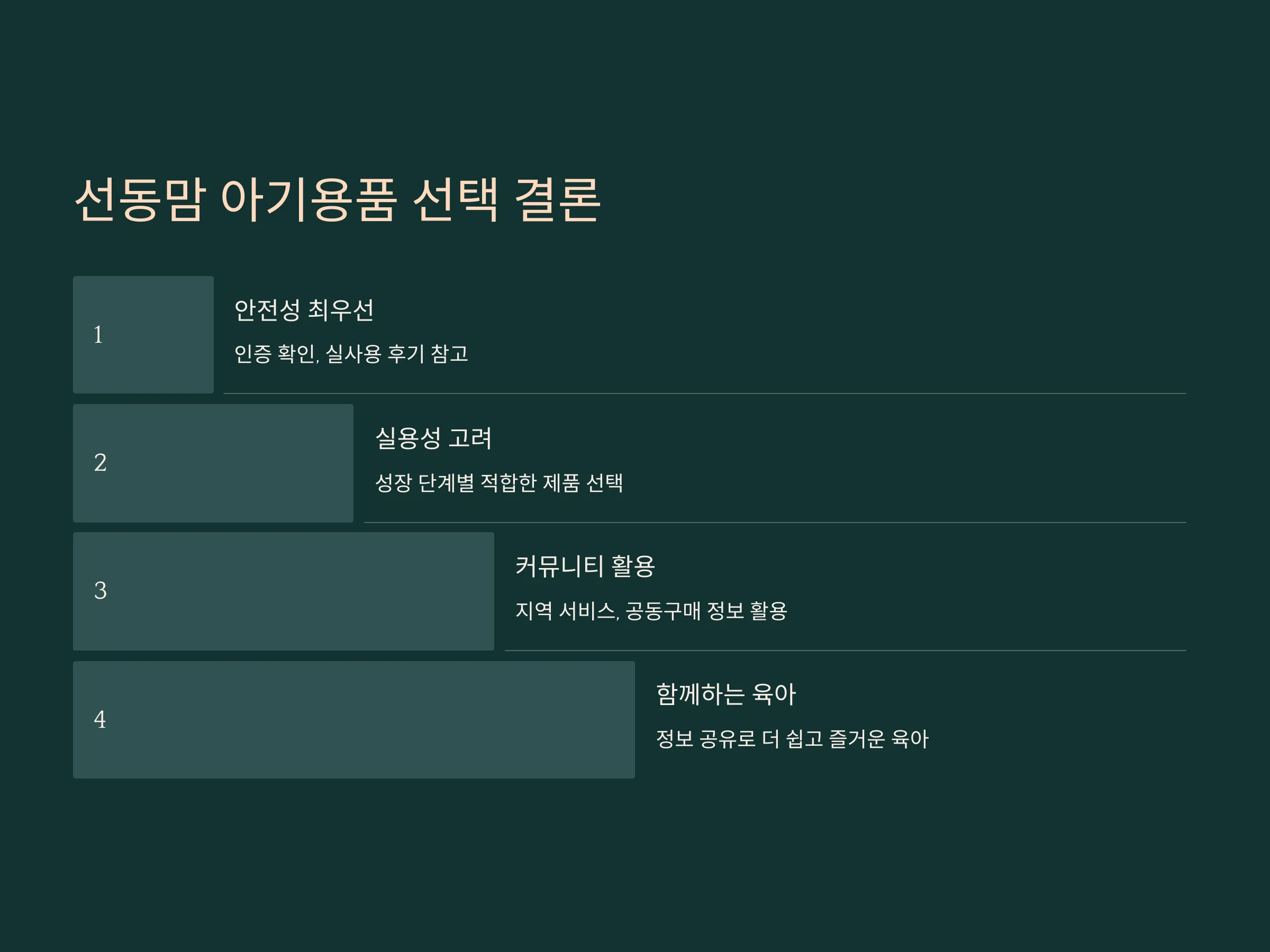
Task: Click the divider line below 실용성 고려 section
Action: (x=775, y=522)
